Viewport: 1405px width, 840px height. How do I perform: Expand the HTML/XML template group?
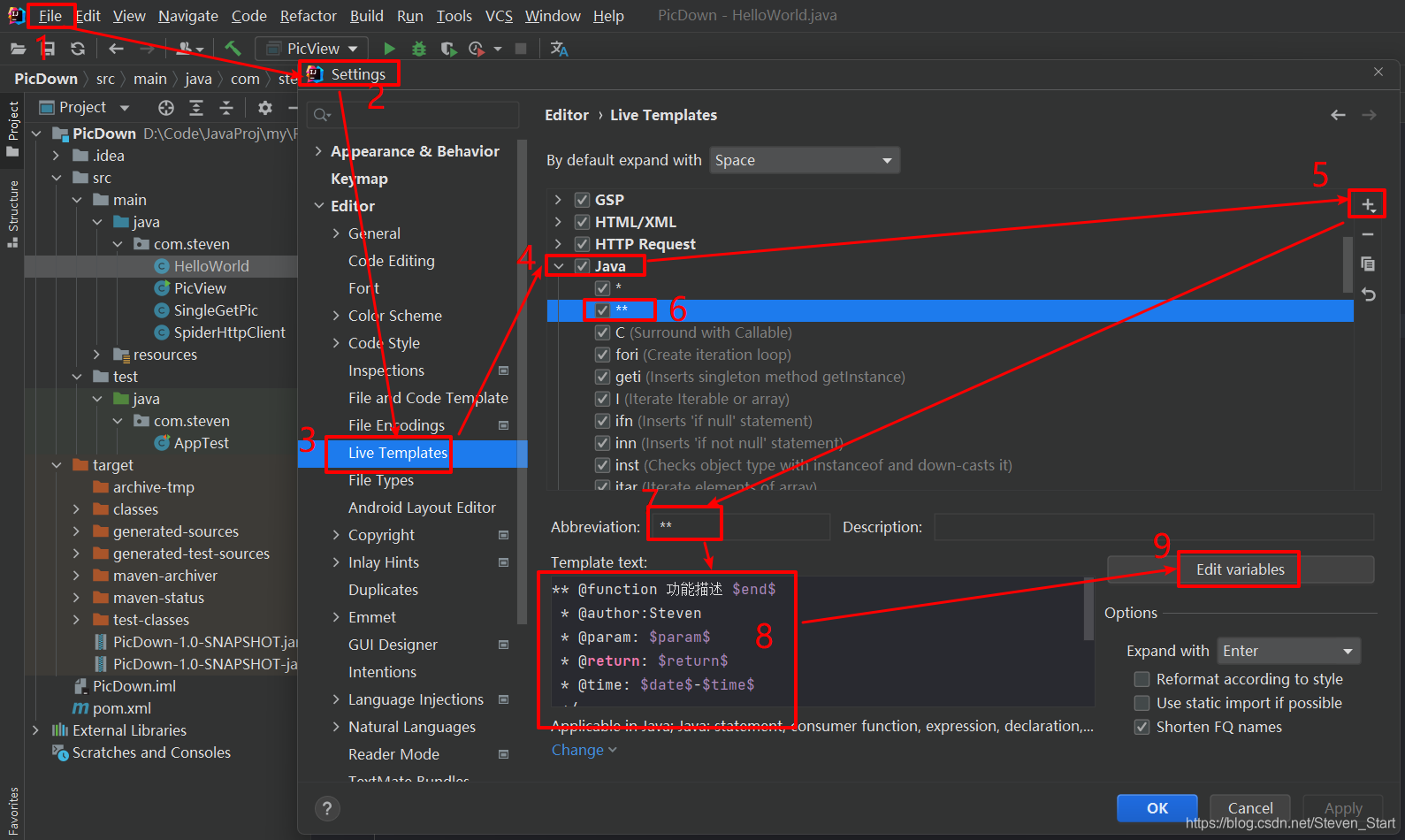click(x=558, y=222)
